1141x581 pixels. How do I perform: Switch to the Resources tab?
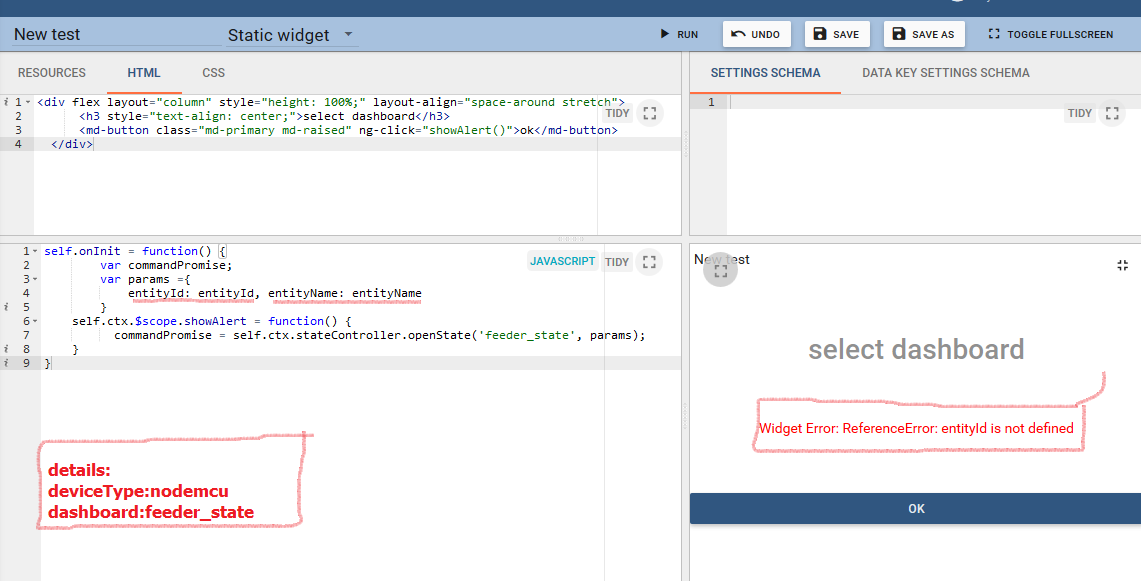tap(52, 72)
